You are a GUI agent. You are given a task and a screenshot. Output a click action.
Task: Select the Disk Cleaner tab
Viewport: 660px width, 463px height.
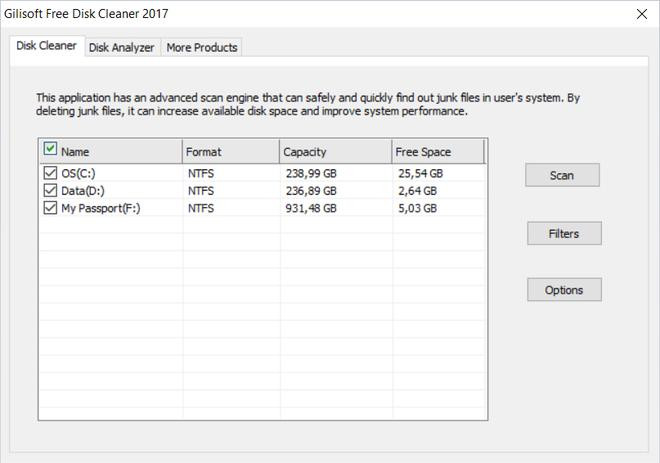coord(46,46)
